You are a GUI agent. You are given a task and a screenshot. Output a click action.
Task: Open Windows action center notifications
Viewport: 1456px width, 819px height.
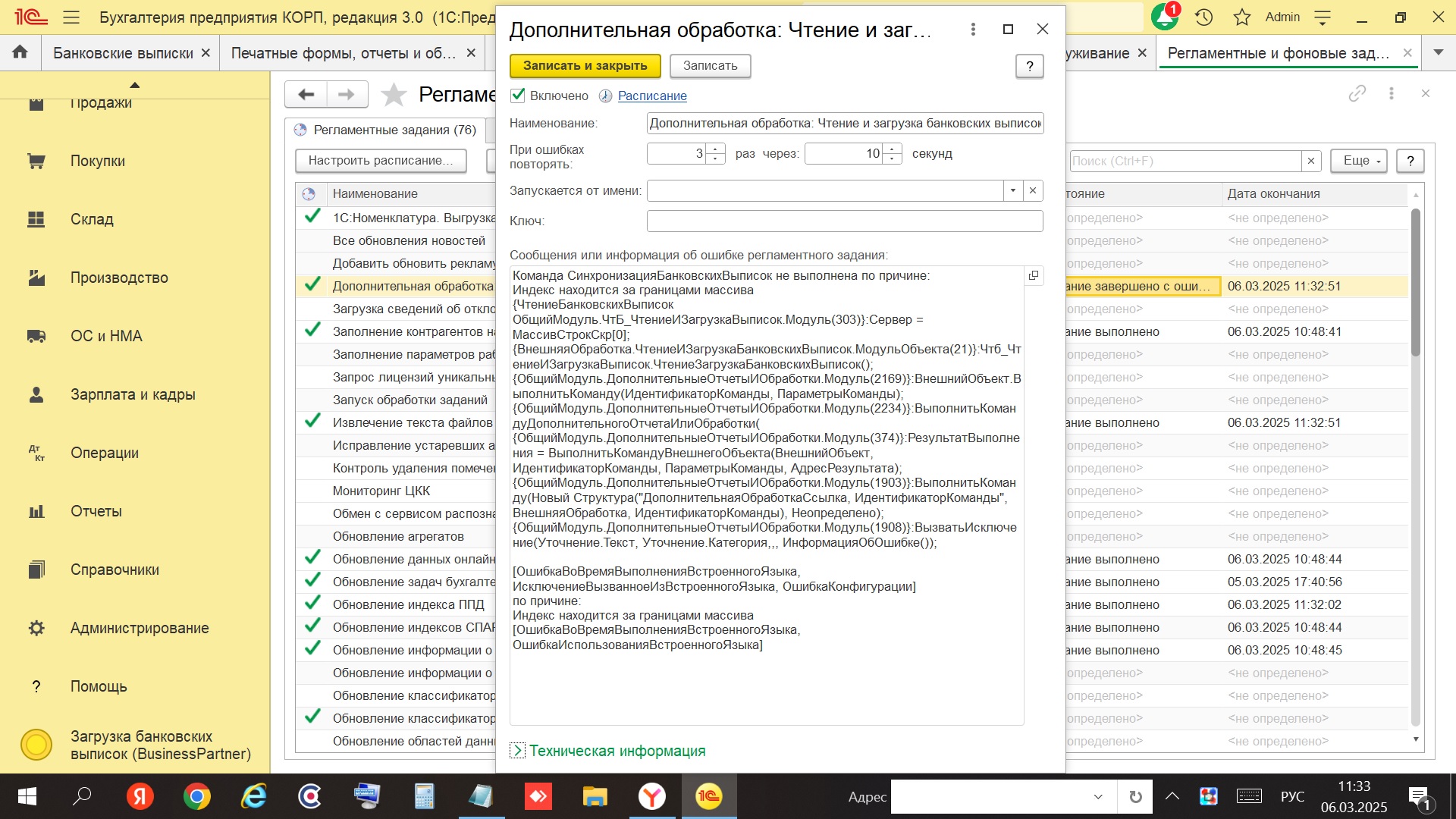pos(1420,796)
